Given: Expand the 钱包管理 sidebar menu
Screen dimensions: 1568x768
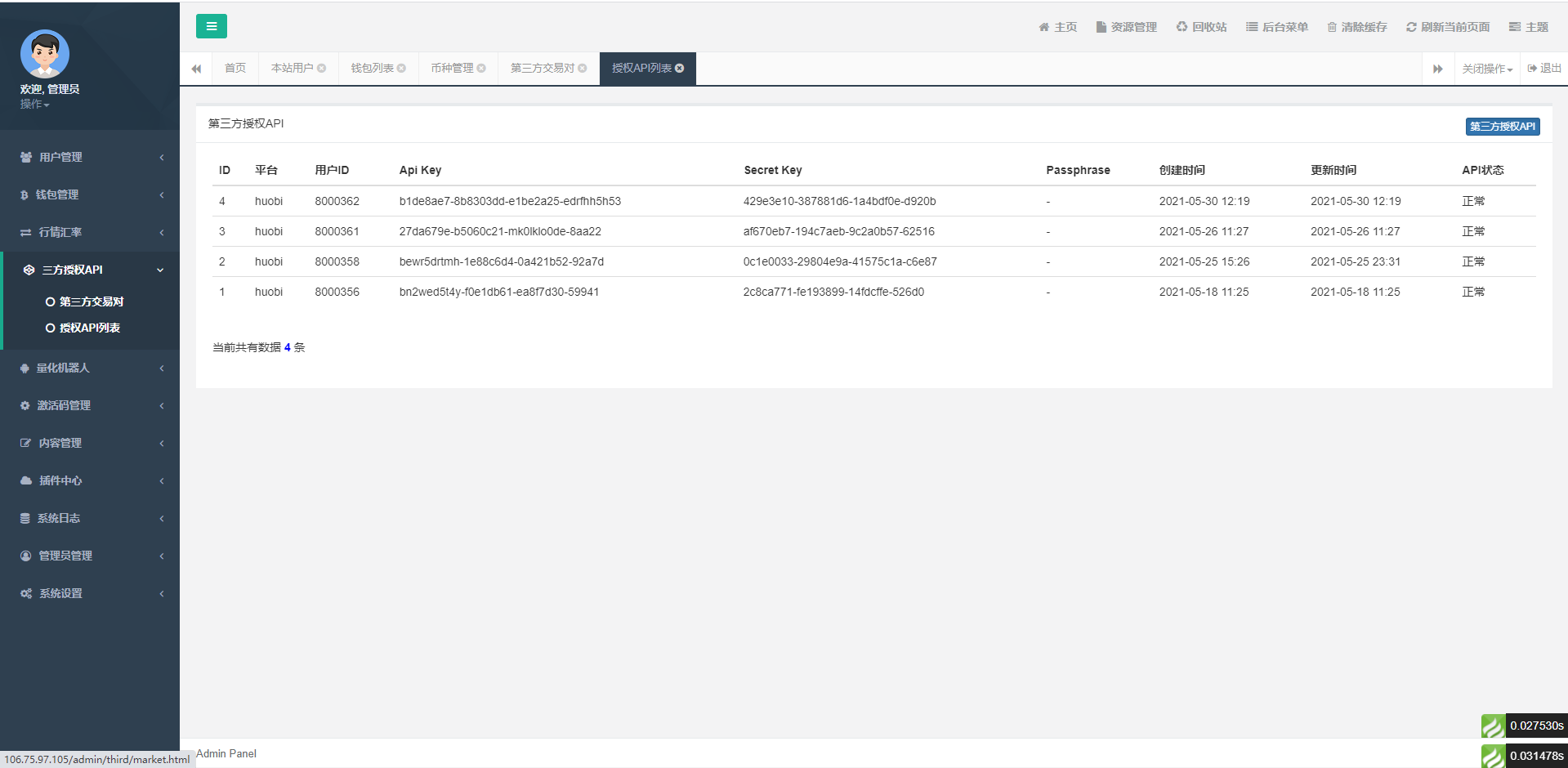Looking at the screenshot, I should pyautogui.click(x=90, y=194).
